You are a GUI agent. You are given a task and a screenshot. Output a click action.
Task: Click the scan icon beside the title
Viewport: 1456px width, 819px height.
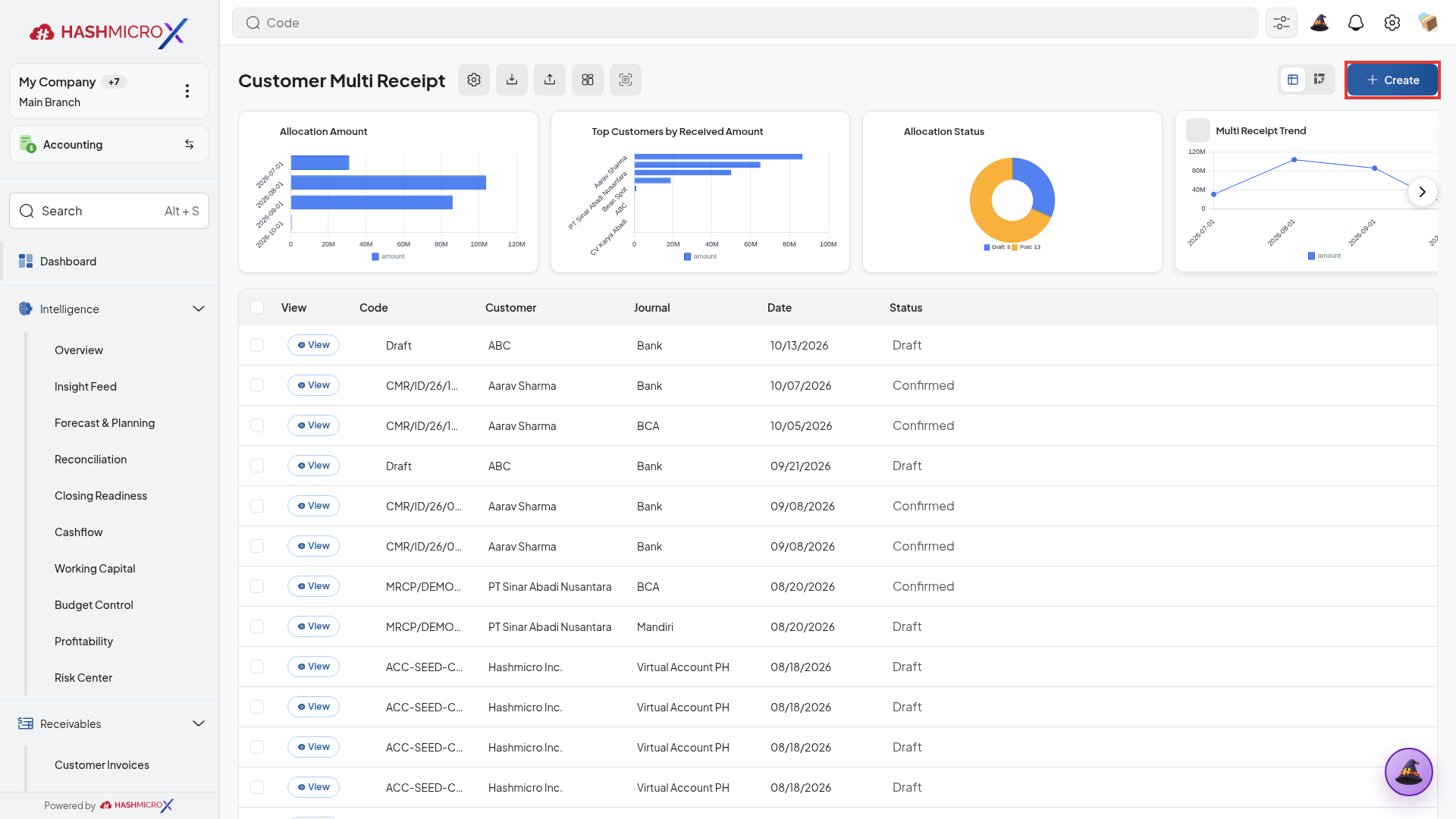pos(626,80)
